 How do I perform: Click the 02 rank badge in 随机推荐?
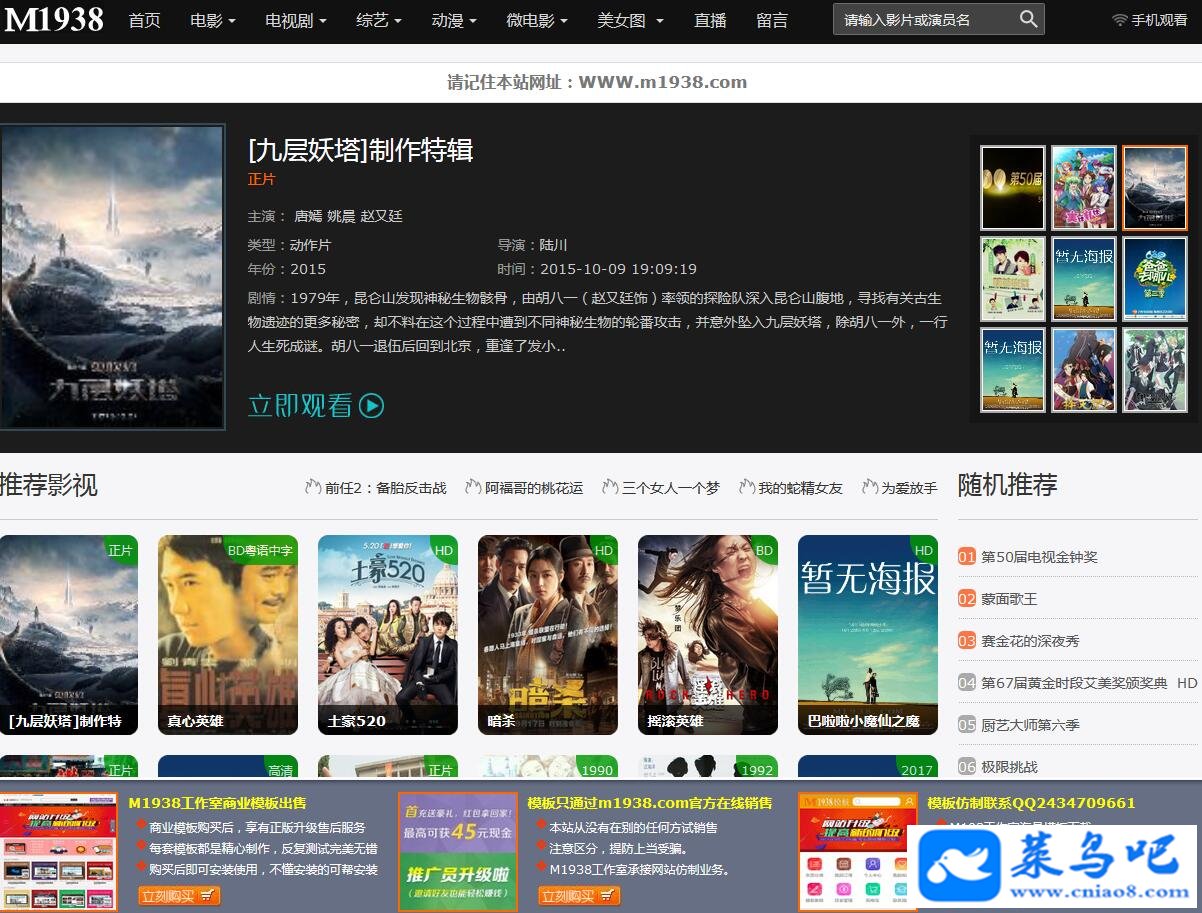pos(966,598)
